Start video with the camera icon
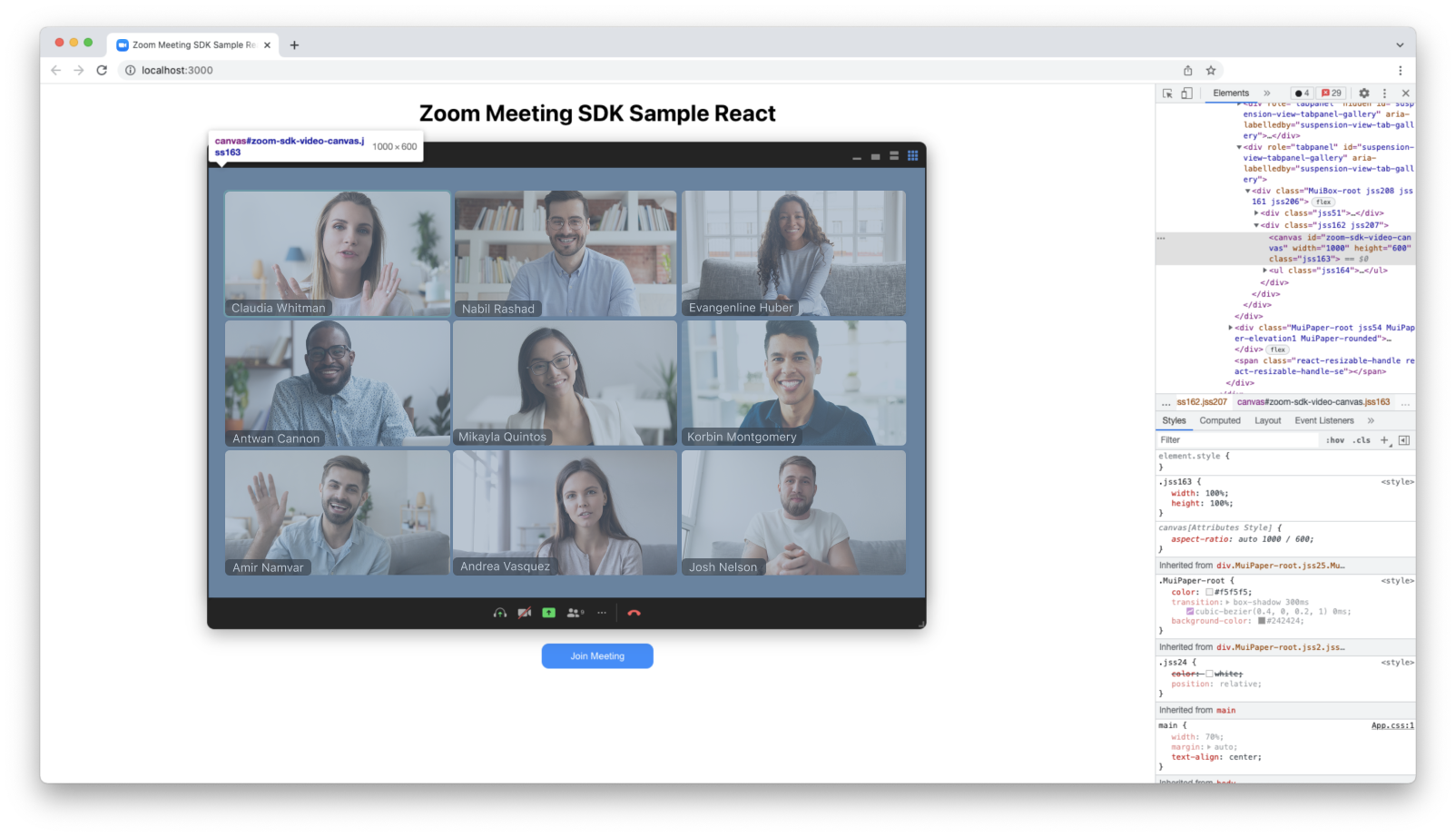The width and height of the screenshot is (1456, 837). pos(524,613)
